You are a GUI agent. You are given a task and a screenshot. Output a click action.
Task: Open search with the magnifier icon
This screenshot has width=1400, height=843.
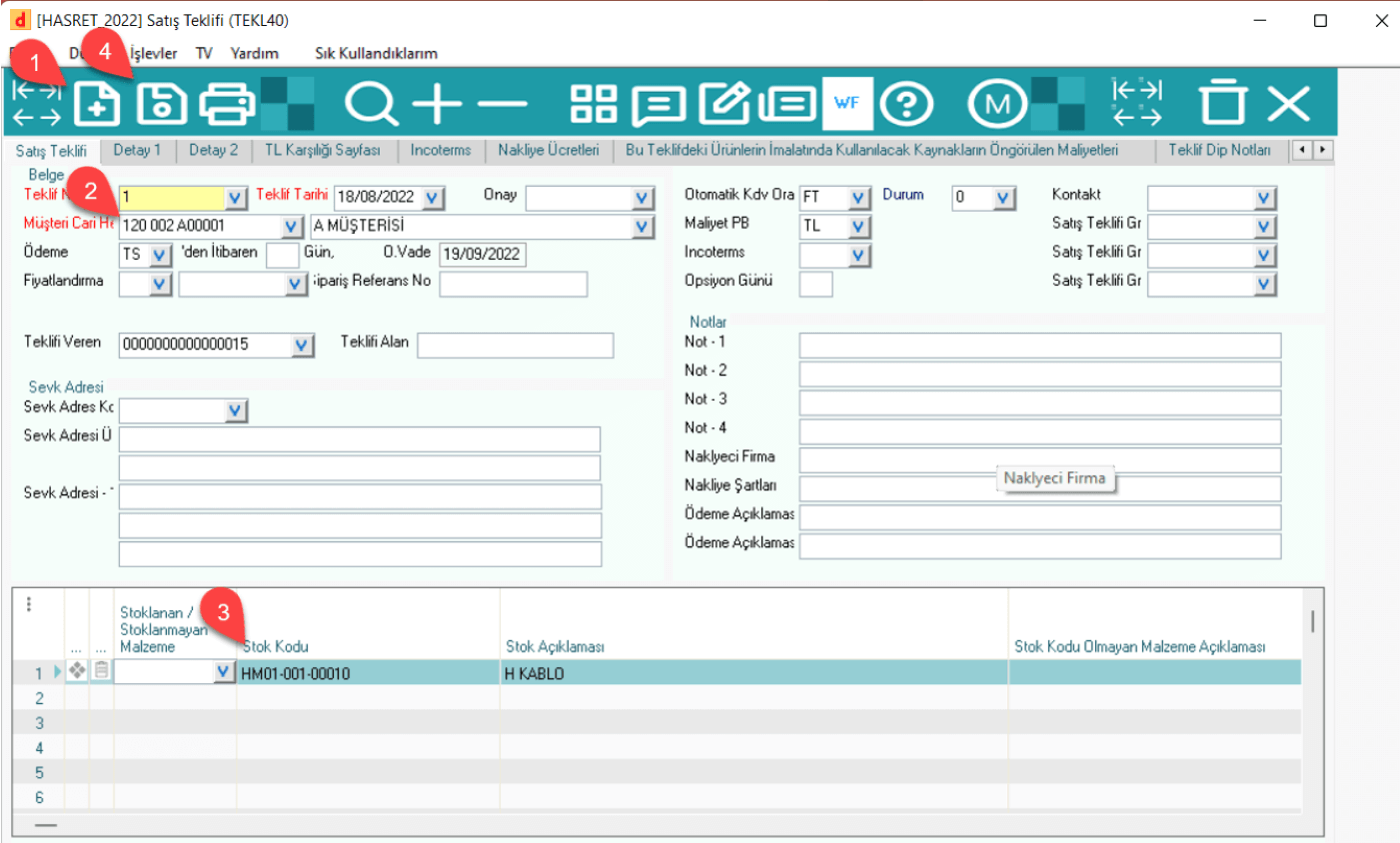click(x=372, y=103)
